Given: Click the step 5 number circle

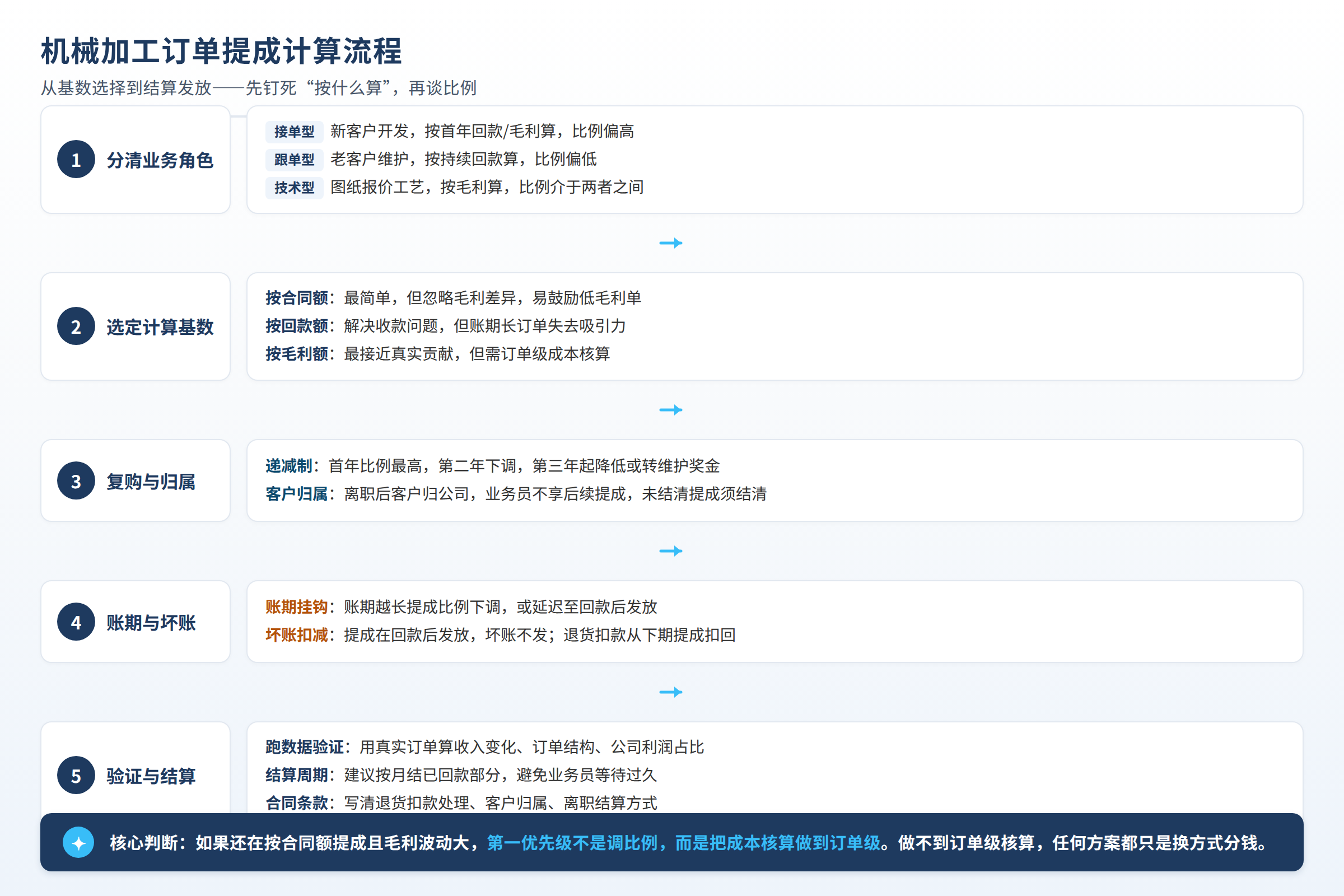Looking at the screenshot, I should coord(76,776).
